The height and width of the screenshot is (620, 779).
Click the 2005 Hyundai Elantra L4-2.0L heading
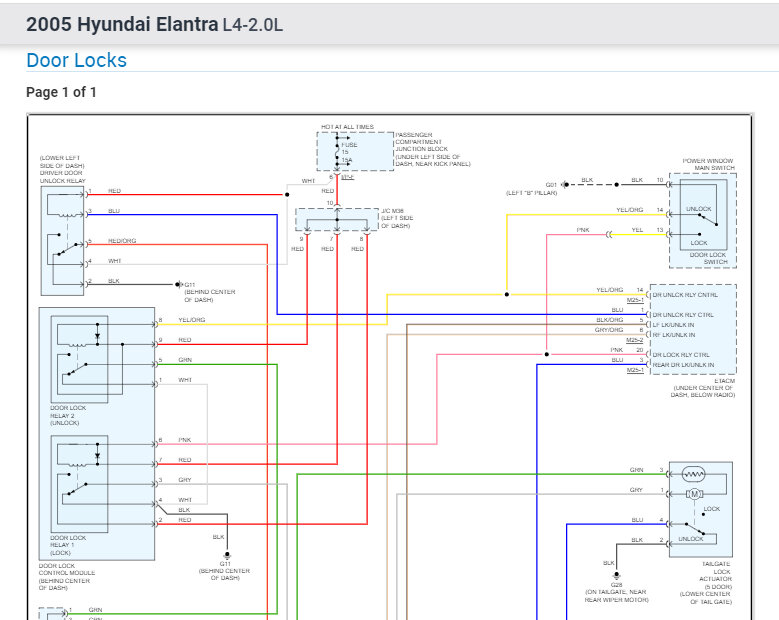(x=155, y=24)
